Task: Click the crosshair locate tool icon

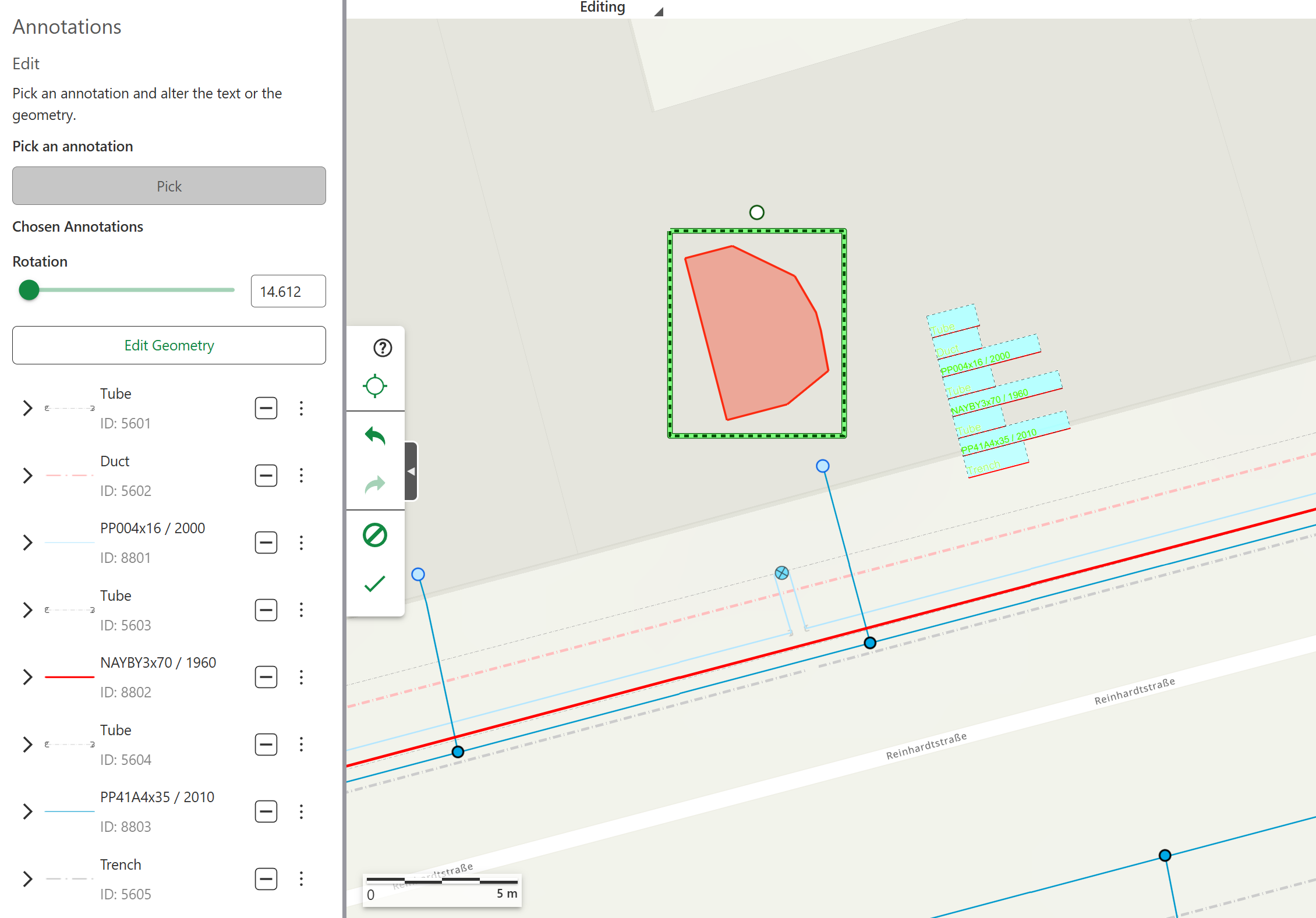Action: pos(375,385)
